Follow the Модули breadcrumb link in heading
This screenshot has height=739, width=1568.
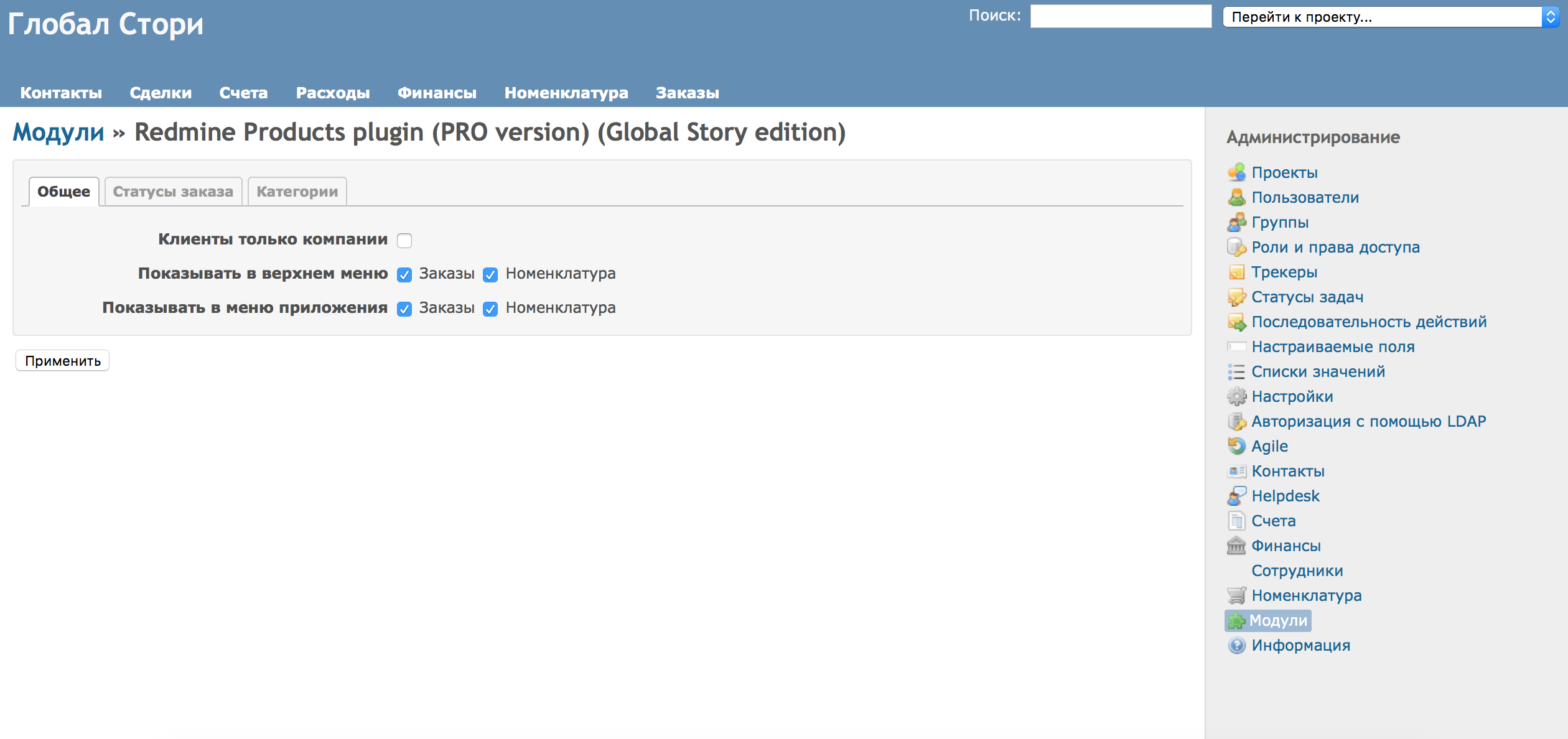58,132
